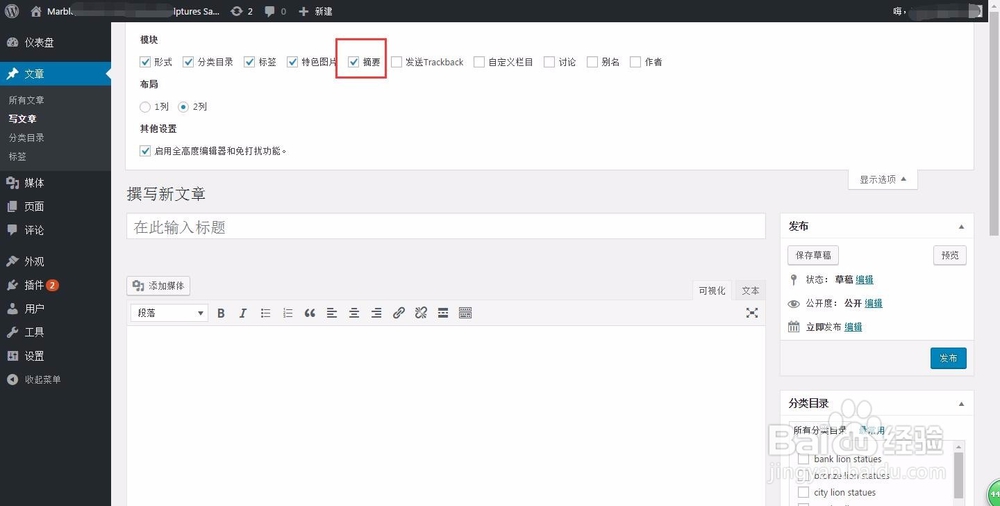Toggle the 分类目录 module checkbox
The width and height of the screenshot is (1000, 506).
[x=188, y=62]
